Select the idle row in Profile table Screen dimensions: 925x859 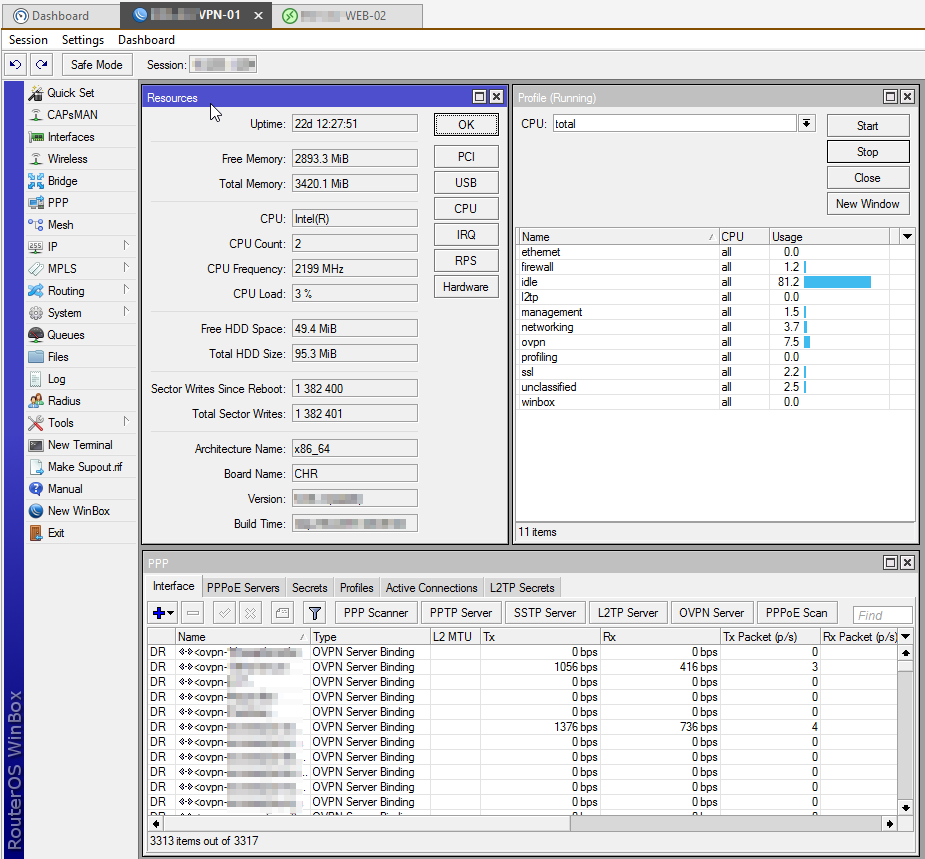pos(716,282)
